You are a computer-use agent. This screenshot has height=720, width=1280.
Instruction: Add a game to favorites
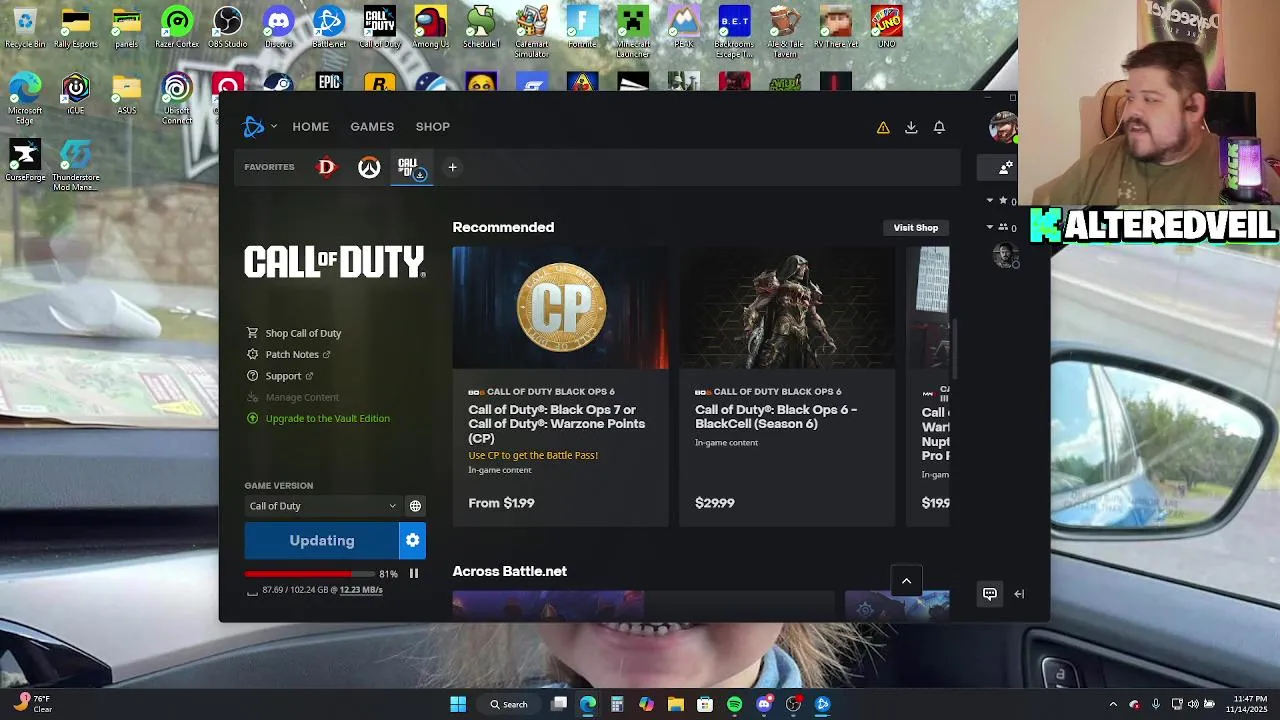(452, 168)
